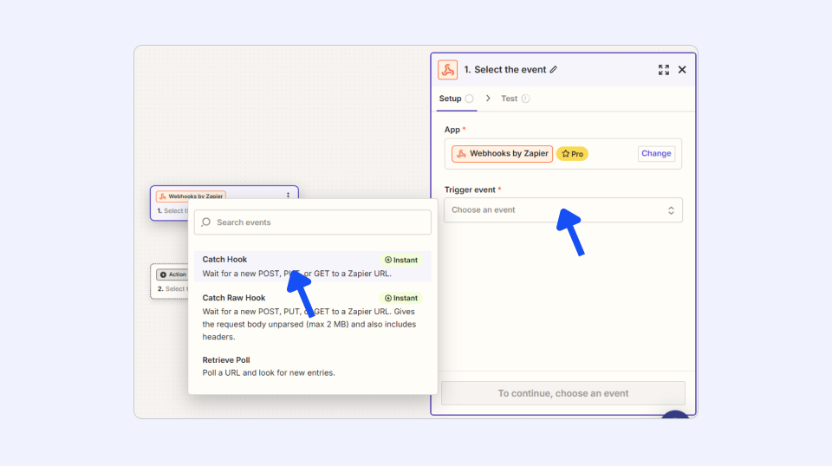Image resolution: width=834 pixels, height=466 pixels.
Task: Open the Webhooks step three-dot menu
Action: (x=288, y=196)
